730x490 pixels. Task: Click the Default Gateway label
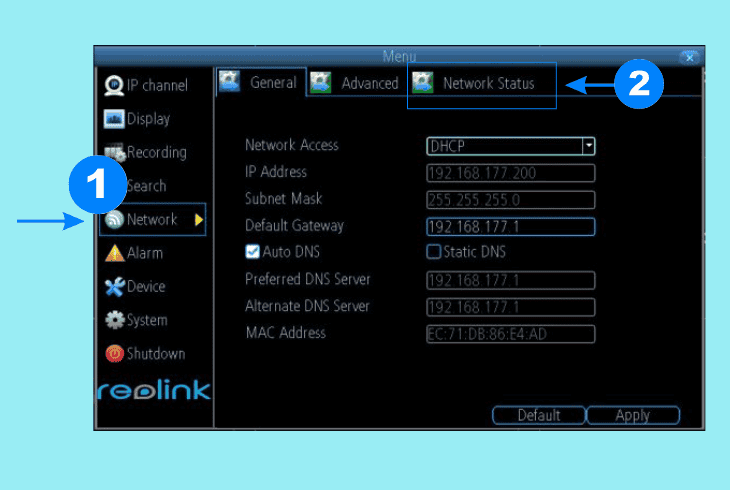click(x=294, y=226)
